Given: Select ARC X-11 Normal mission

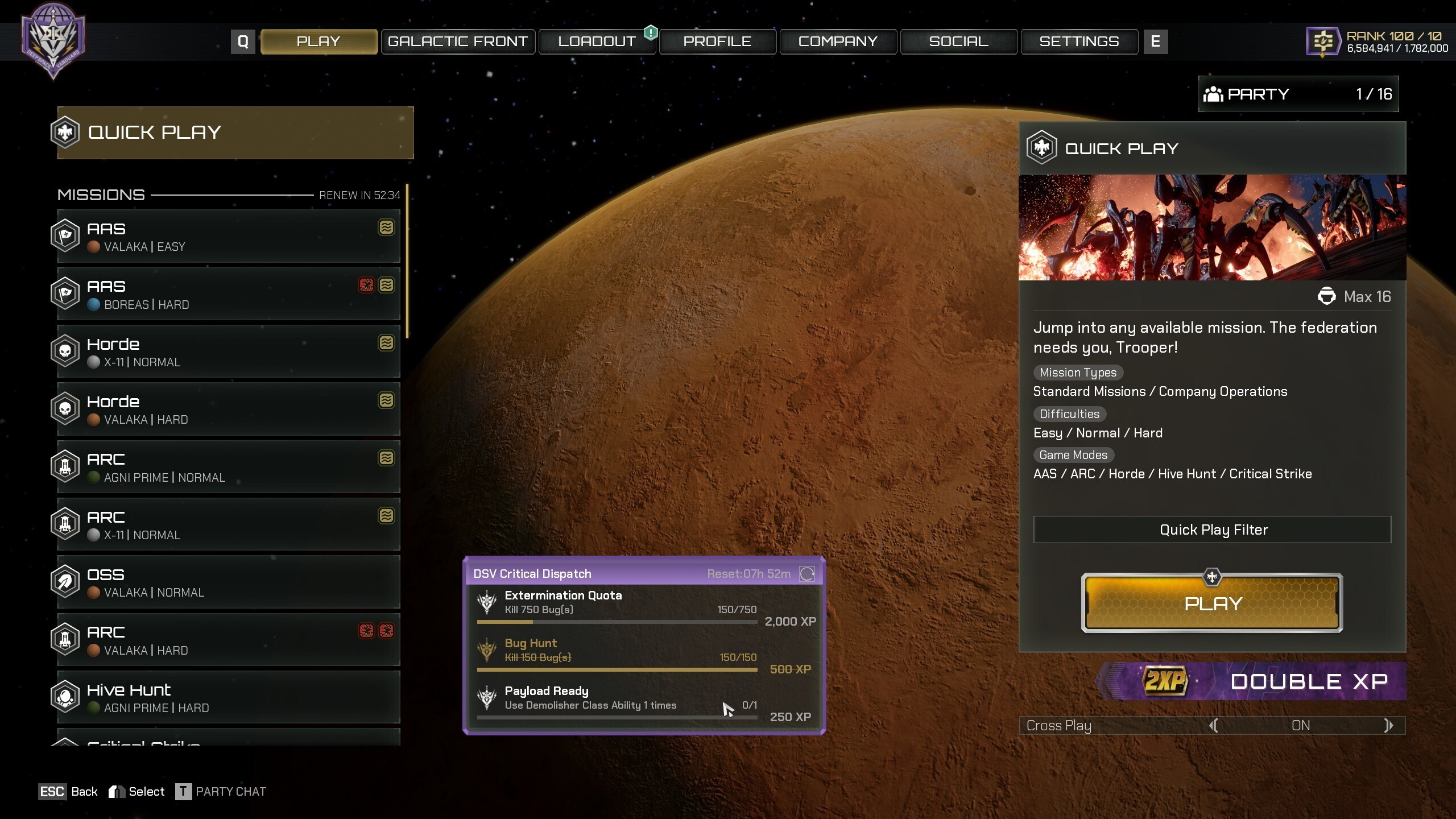Looking at the screenshot, I should [229, 524].
